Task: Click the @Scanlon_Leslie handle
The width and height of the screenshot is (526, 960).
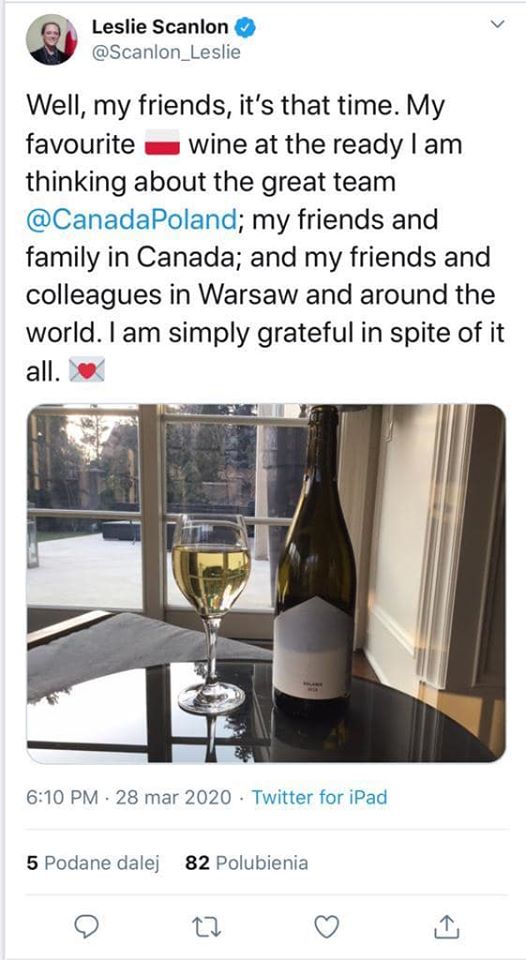Action: point(165,53)
